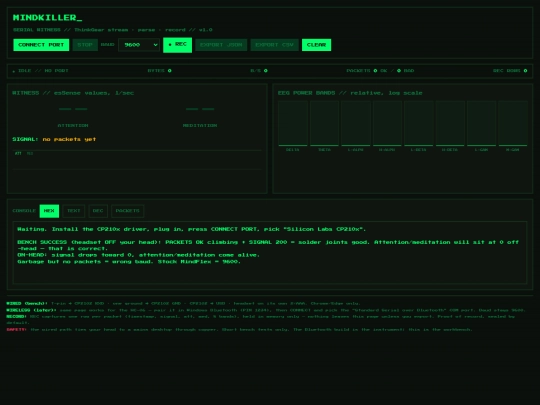Click the PACKETS OK / BAD counter
540x405 pixels.
coord(380,71)
